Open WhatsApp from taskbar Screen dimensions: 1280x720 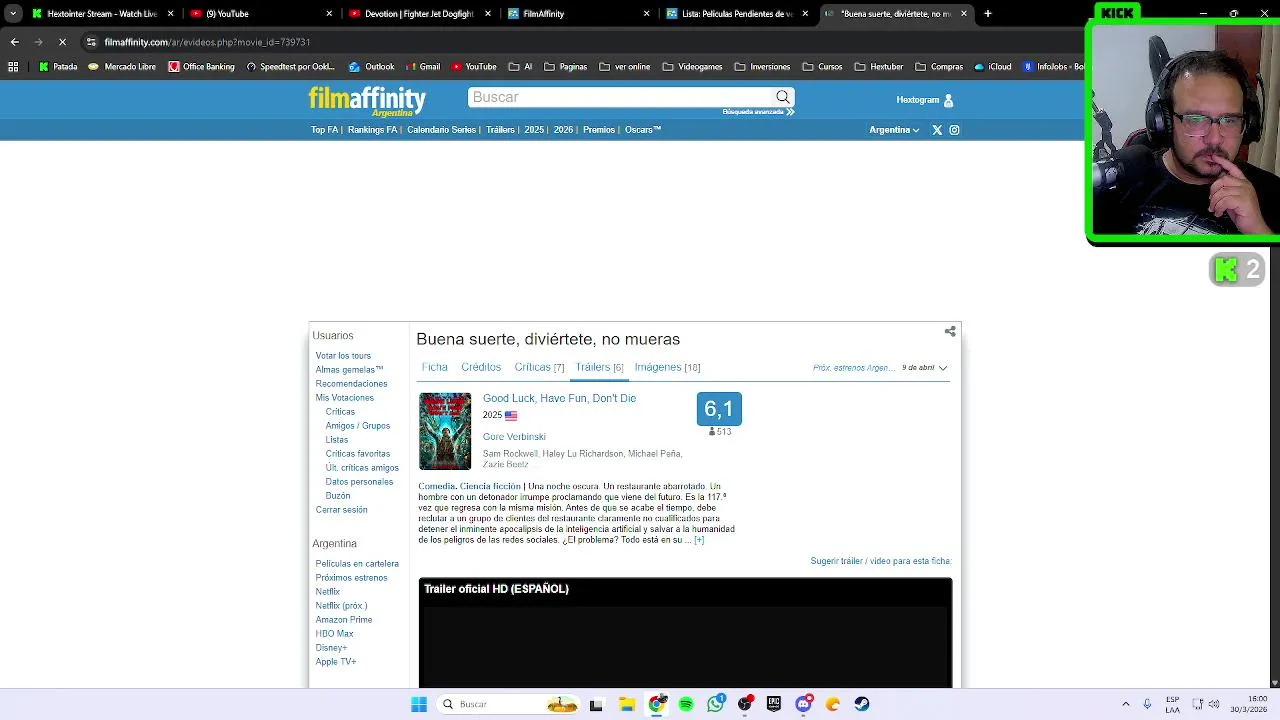[715, 704]
